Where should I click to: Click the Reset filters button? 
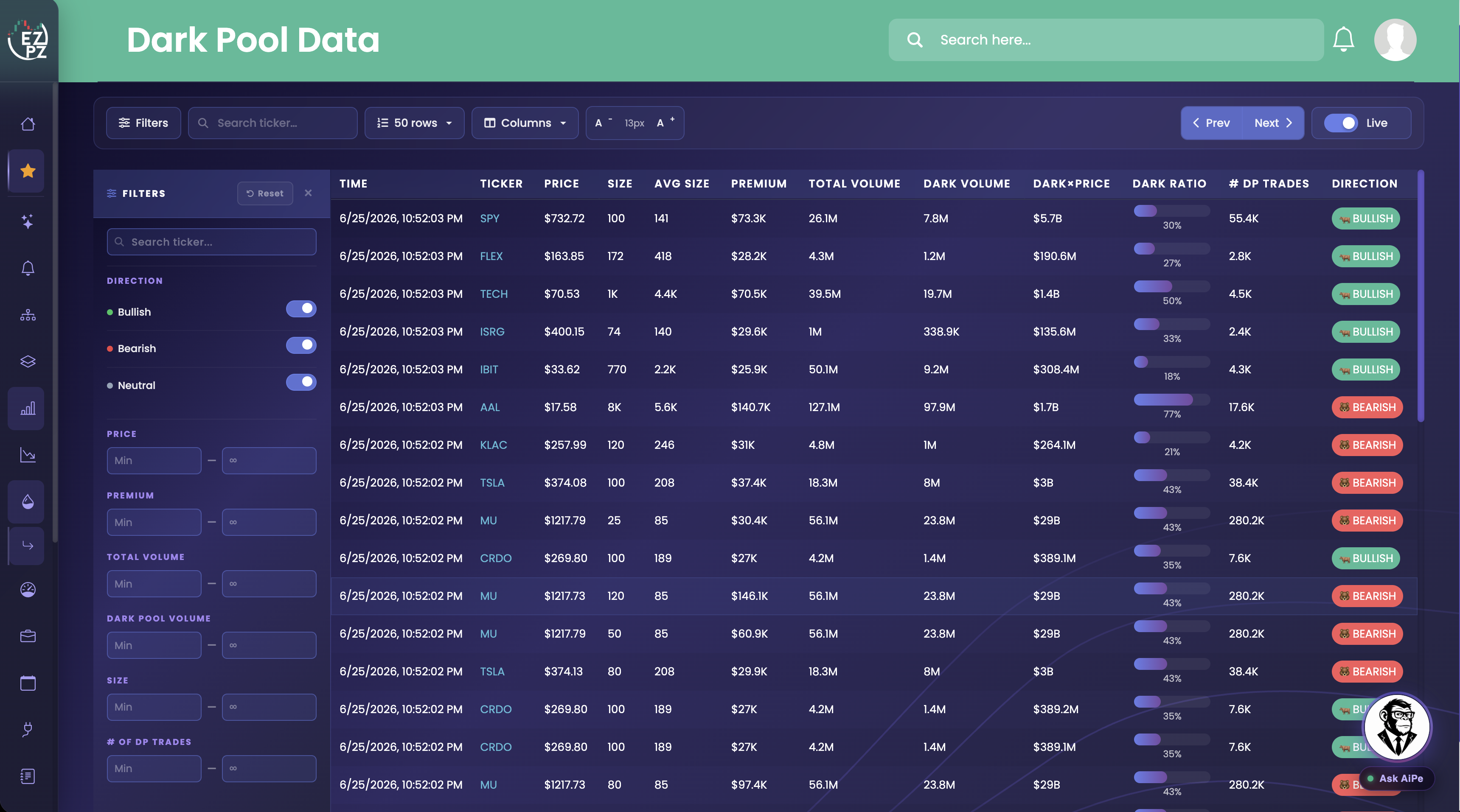(x=265, y=193)
